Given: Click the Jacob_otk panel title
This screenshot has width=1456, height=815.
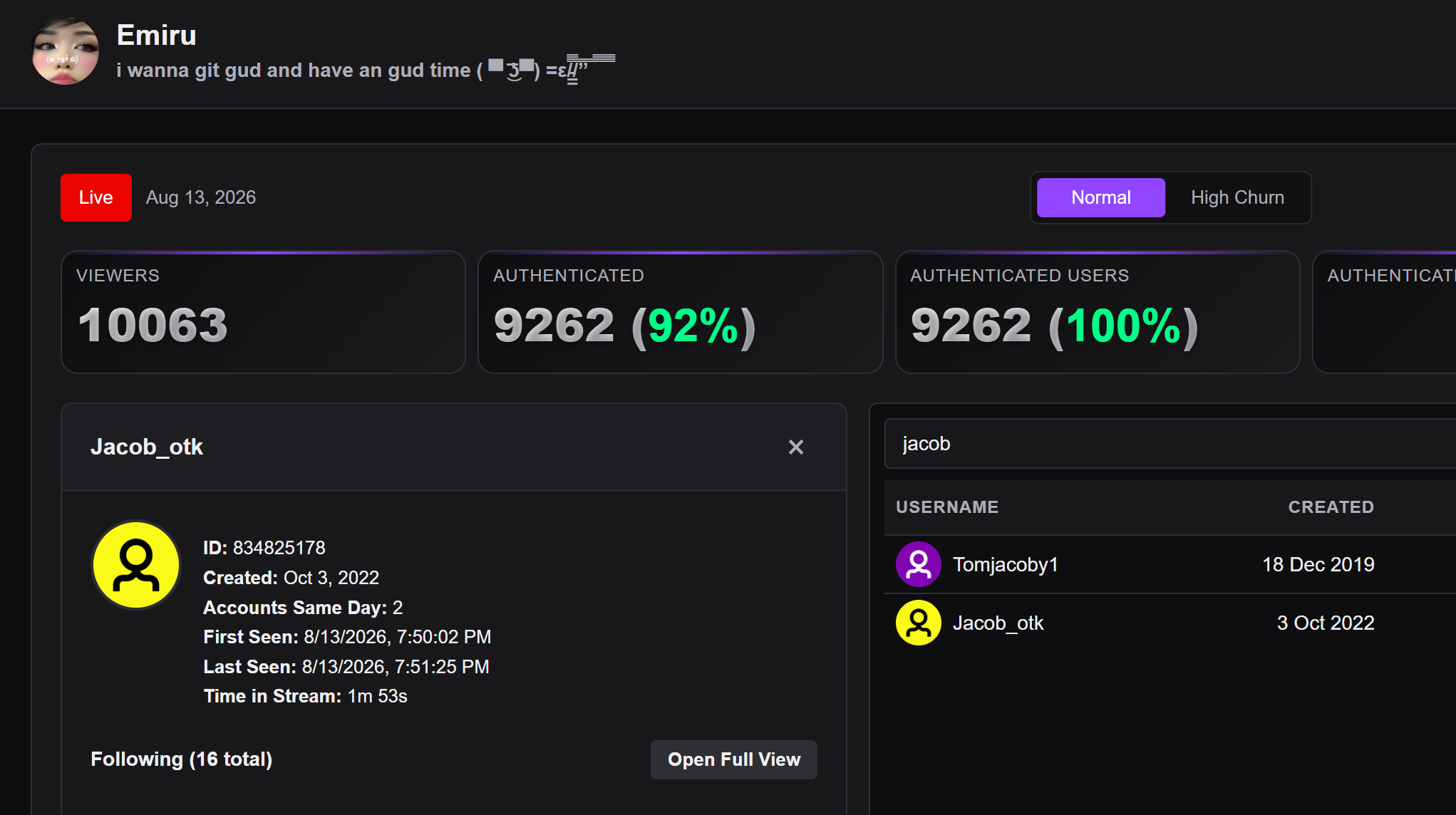Looking at the screenshot, I should point(147,447).
